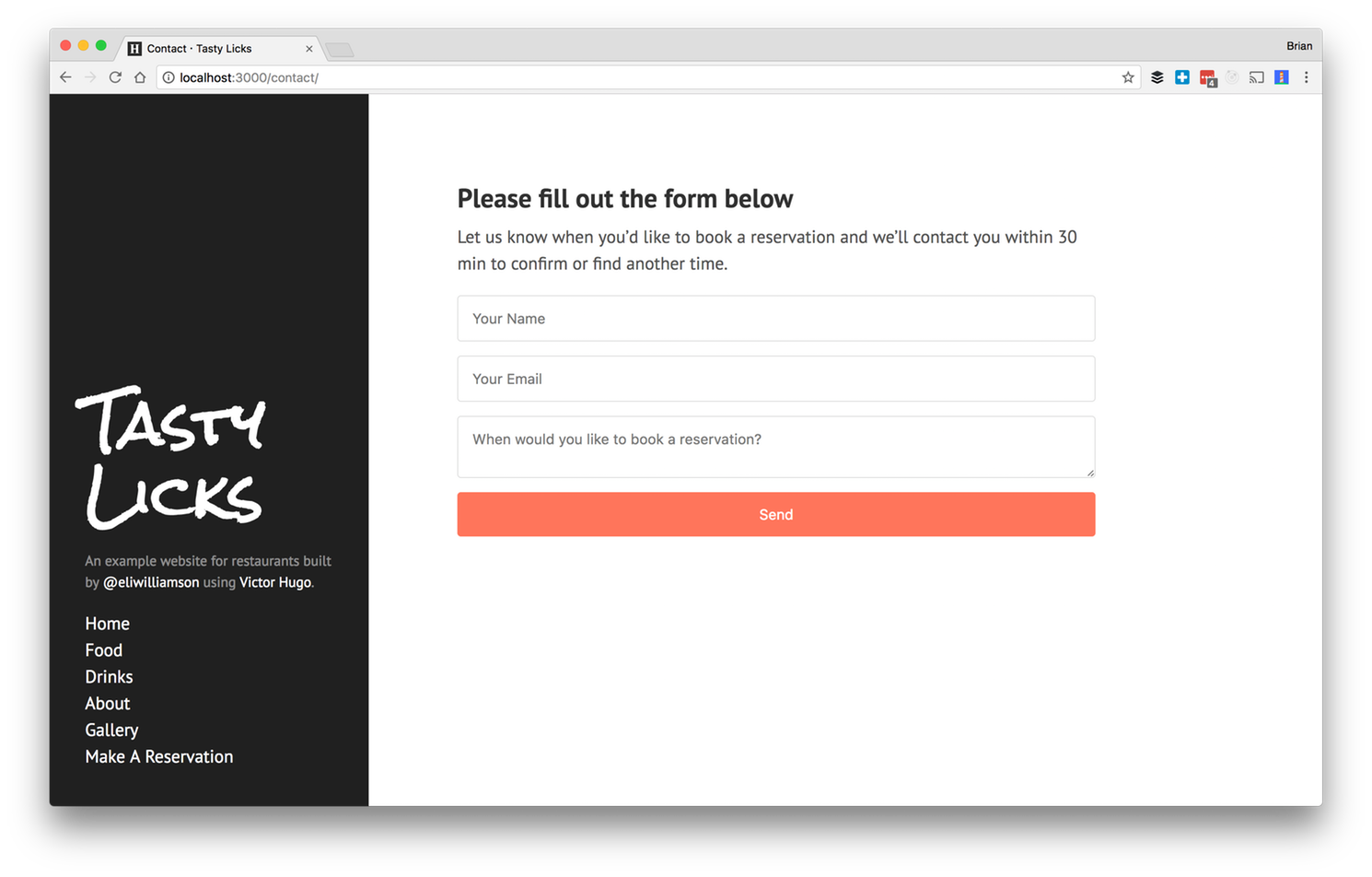The image size is (1372, 877).
Task: Follow the @eliwilliamson link
Action: (x=151, y=582)
